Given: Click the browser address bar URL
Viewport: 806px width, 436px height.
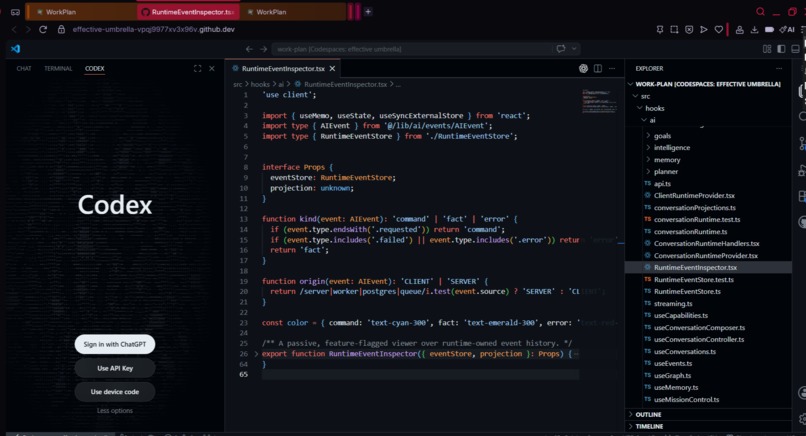Looking at the screenshot, I should [153, 29].
